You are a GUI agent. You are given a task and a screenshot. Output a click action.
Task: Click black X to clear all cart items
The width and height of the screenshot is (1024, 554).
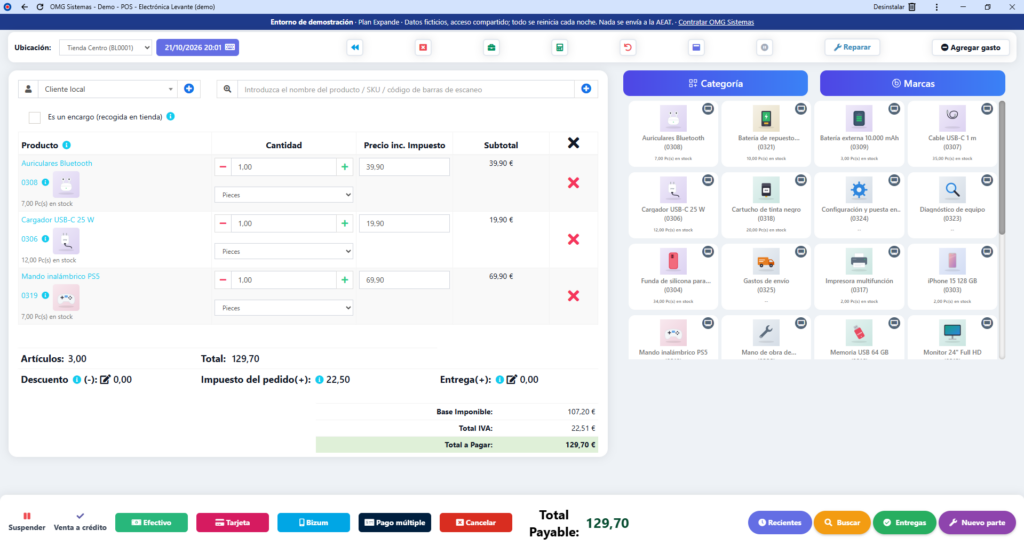click(573, 143)
